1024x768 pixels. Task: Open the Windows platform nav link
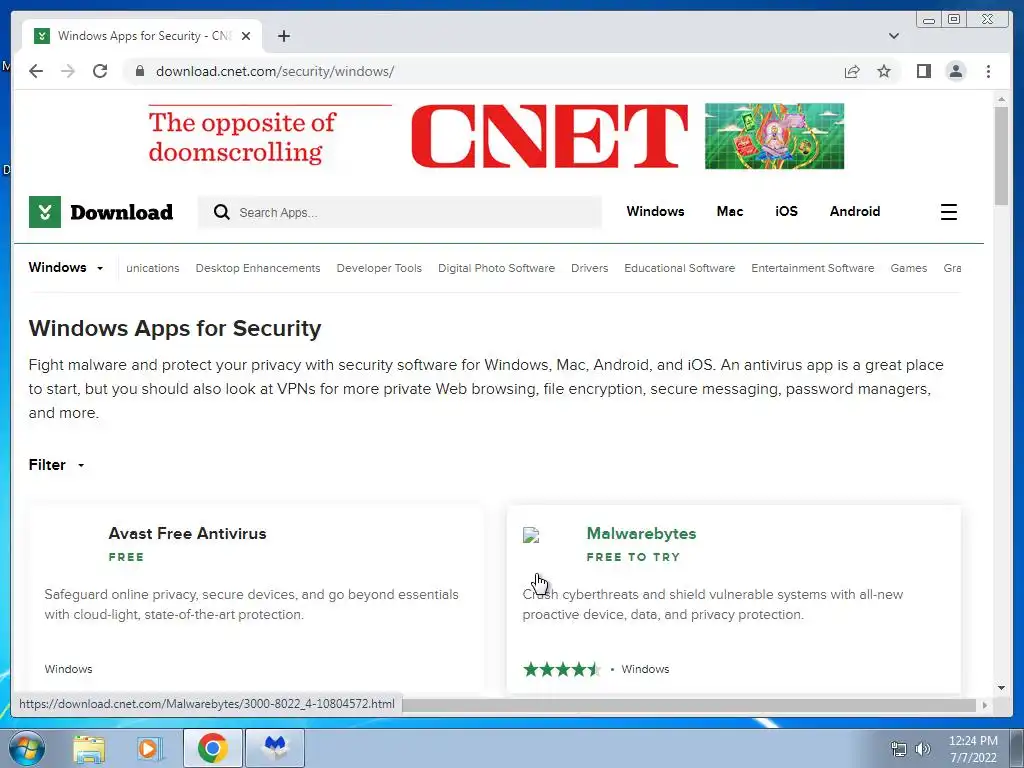click(x=655, y=211)
